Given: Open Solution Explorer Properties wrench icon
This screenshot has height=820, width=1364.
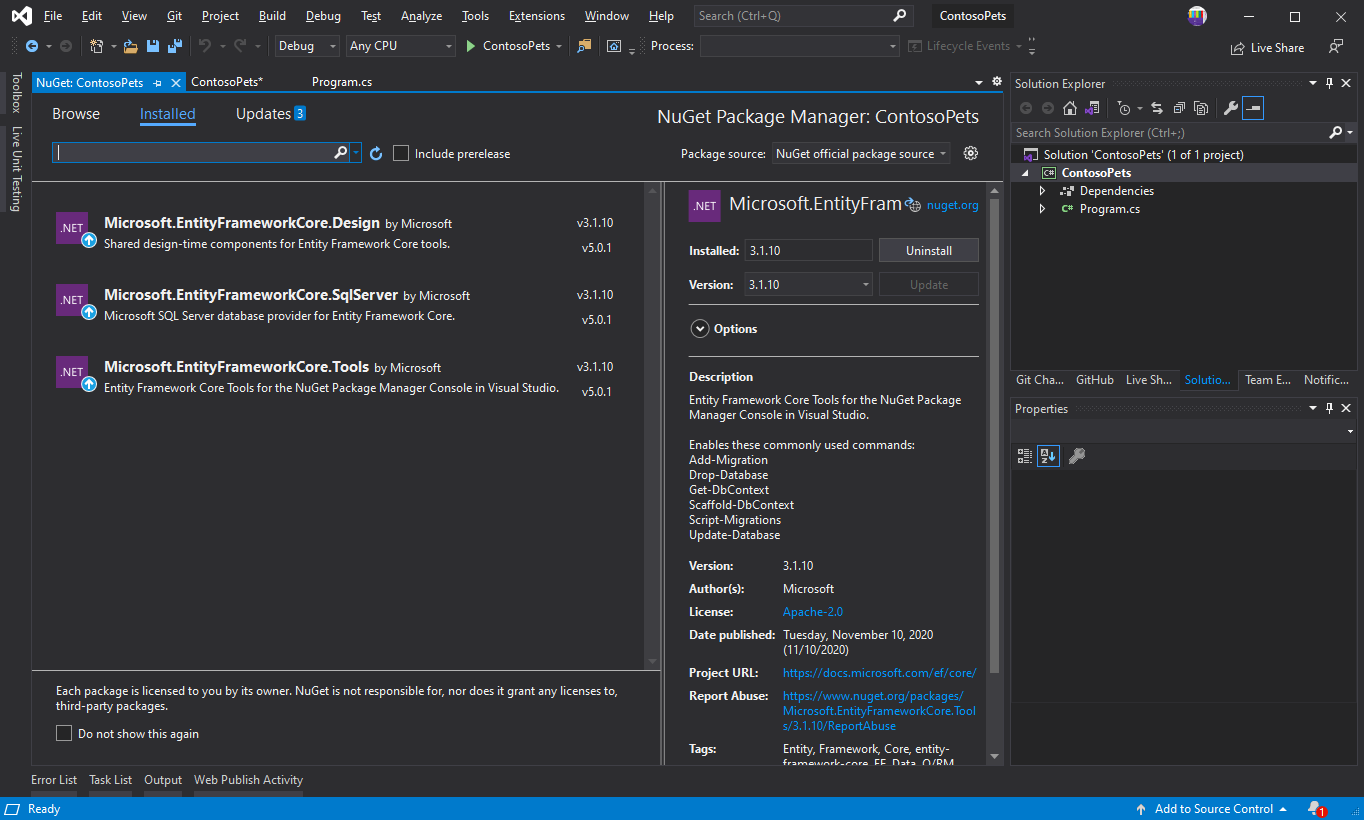Looking at the screenshot, I should point(1231,108).
